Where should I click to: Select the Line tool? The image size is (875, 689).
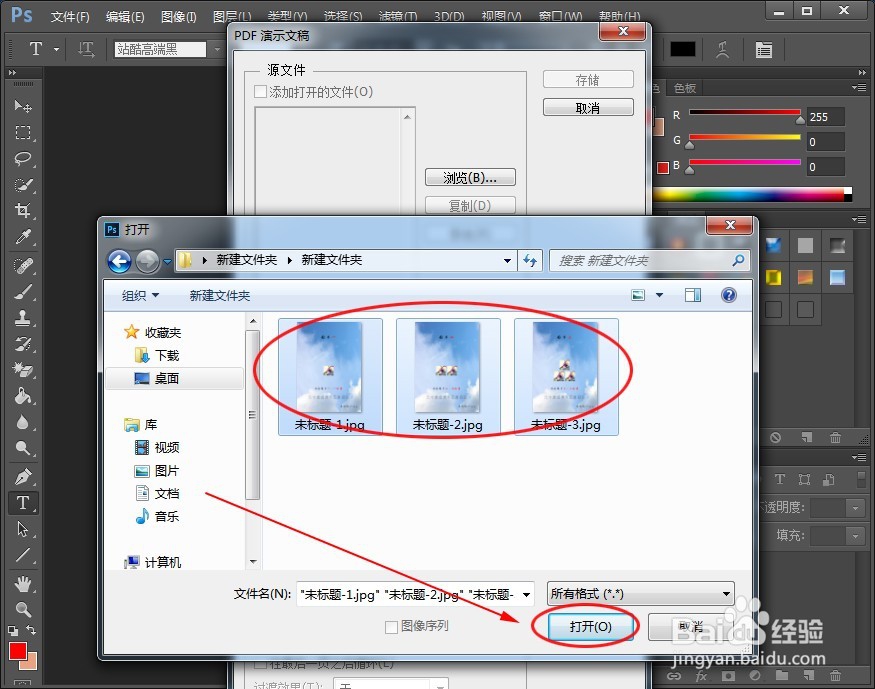coord(23,555)
